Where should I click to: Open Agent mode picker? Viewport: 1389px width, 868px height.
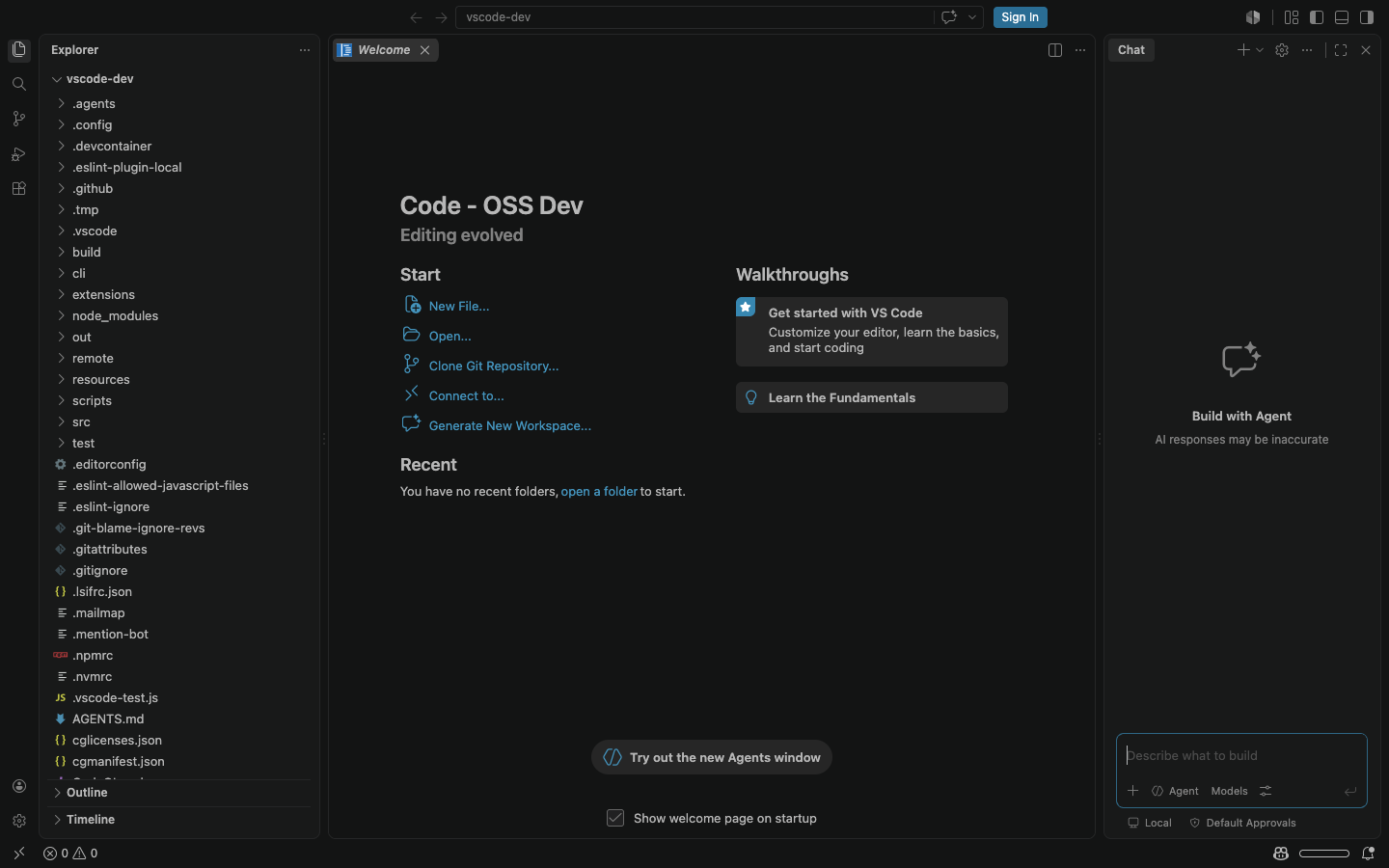pos(1175,791)
